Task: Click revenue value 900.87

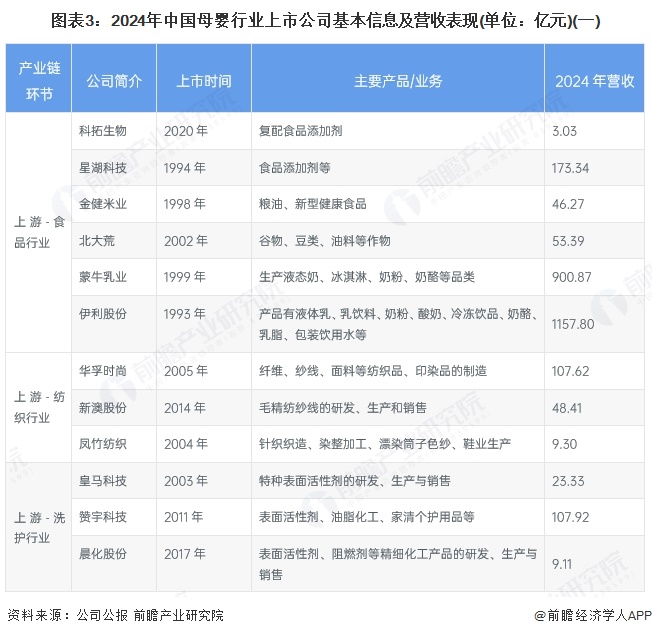Action: tap(571, 277)
